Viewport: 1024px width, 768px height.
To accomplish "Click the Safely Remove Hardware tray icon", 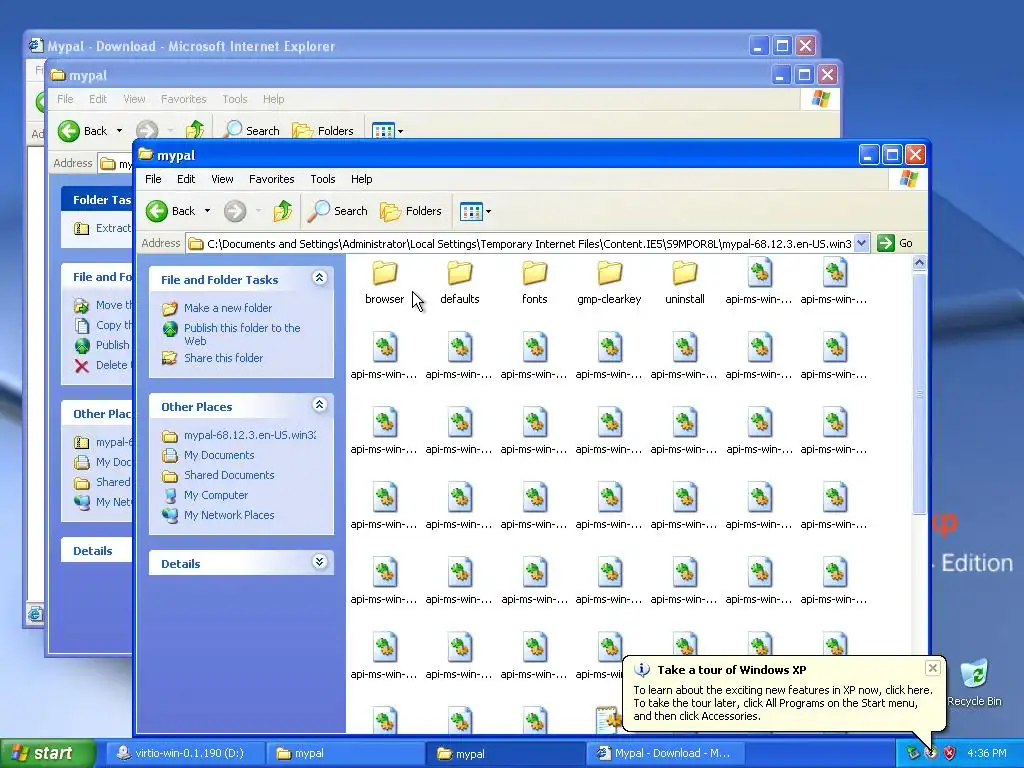I will [x=912, y=753].
